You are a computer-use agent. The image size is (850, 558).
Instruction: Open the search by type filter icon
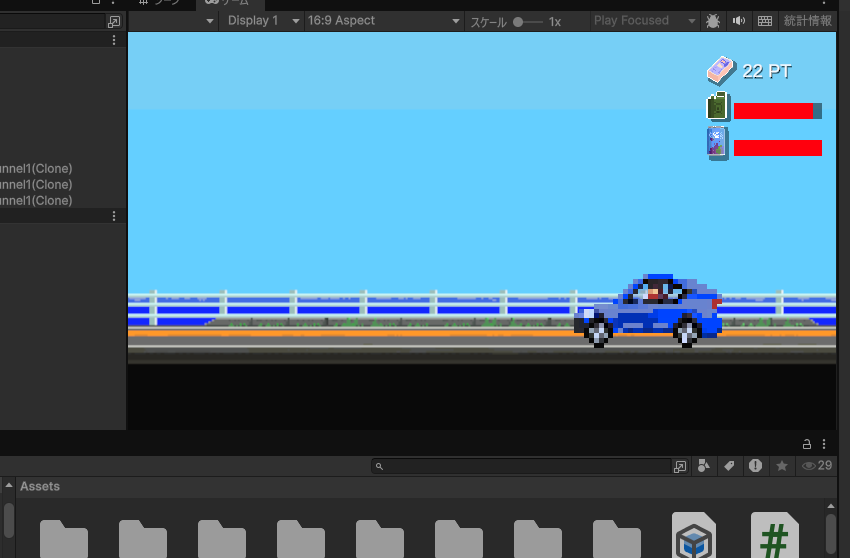(704, 466)
